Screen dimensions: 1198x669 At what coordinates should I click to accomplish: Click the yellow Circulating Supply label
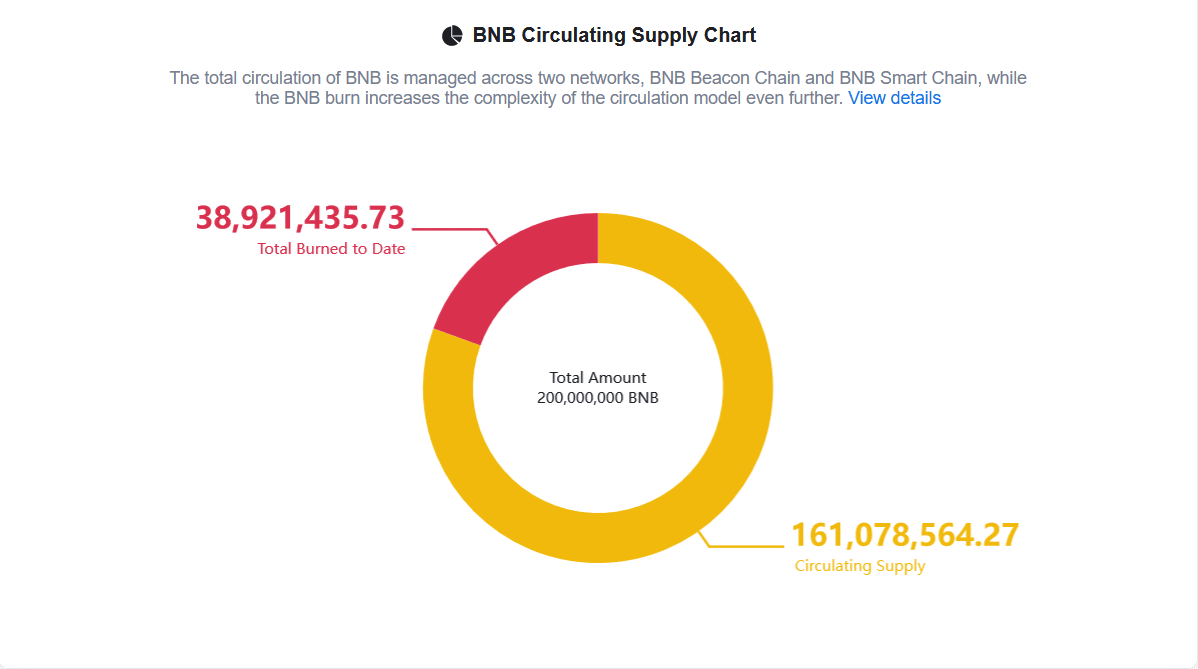click(x=860, y=566)
